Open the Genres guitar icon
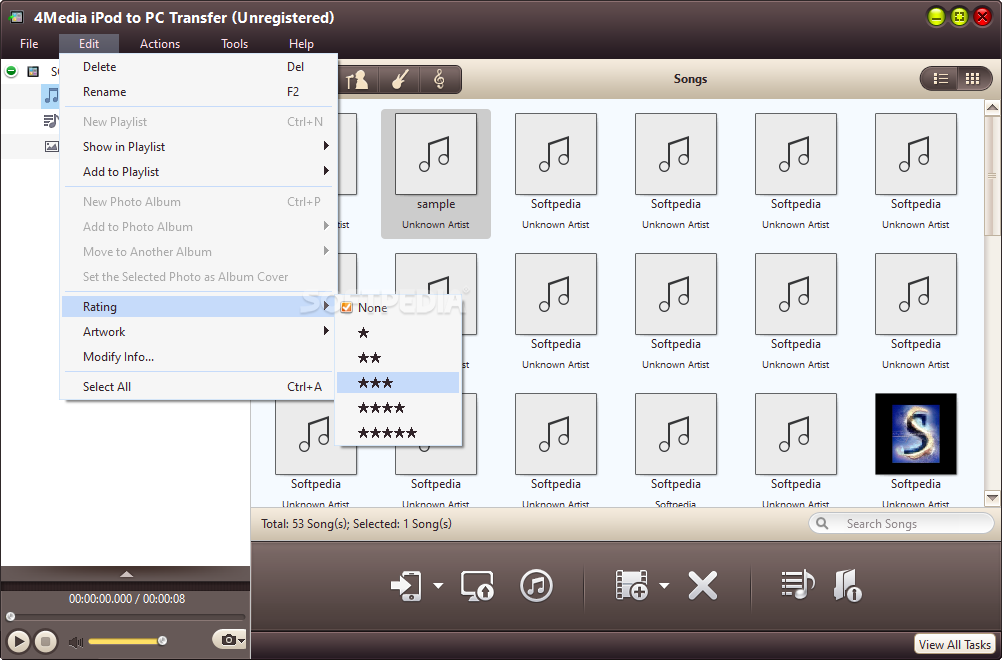Image resolution: width=1002 pixels, height=660 pixels. (399, 79)
